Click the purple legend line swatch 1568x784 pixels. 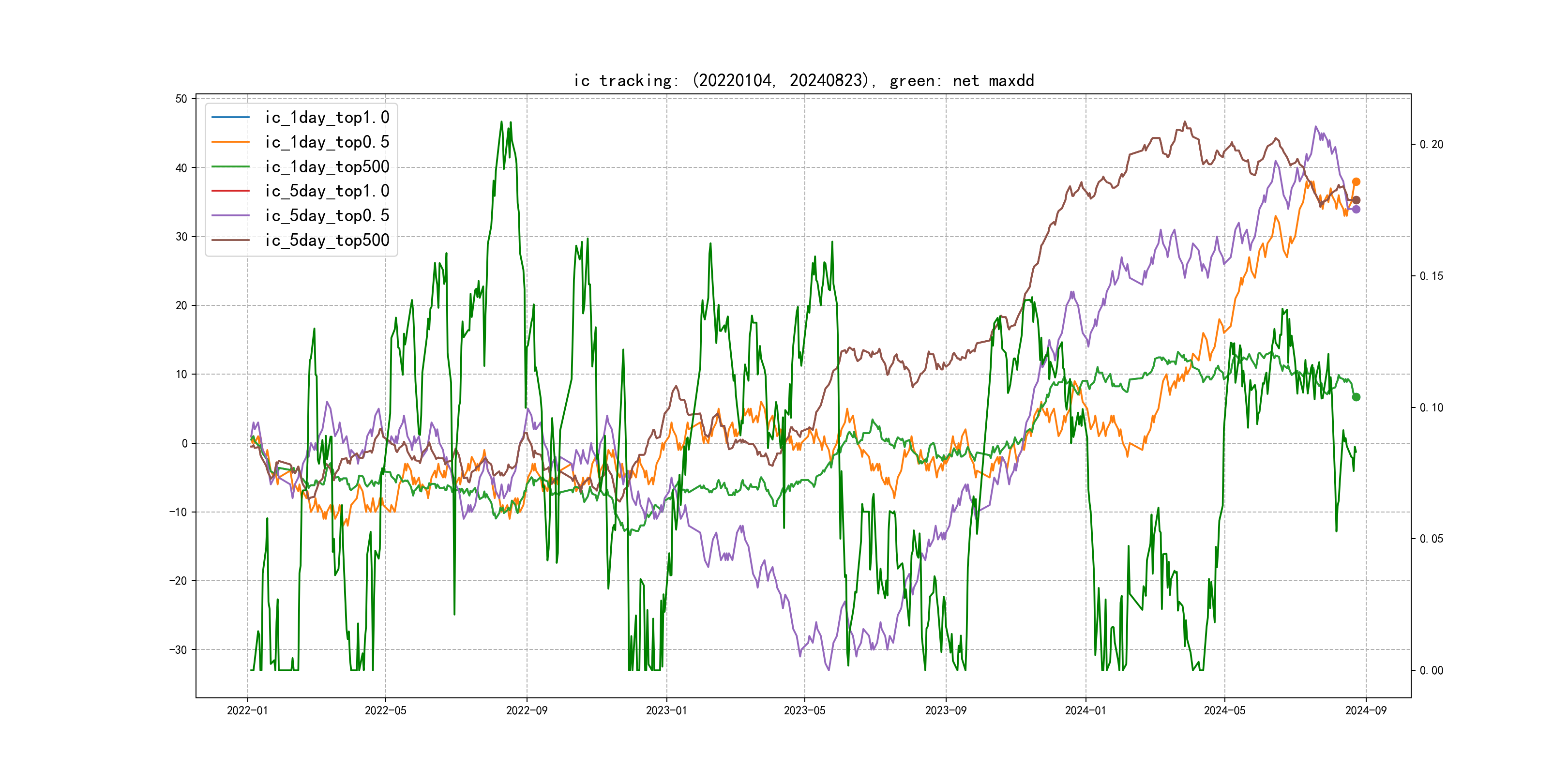(230, 215)
